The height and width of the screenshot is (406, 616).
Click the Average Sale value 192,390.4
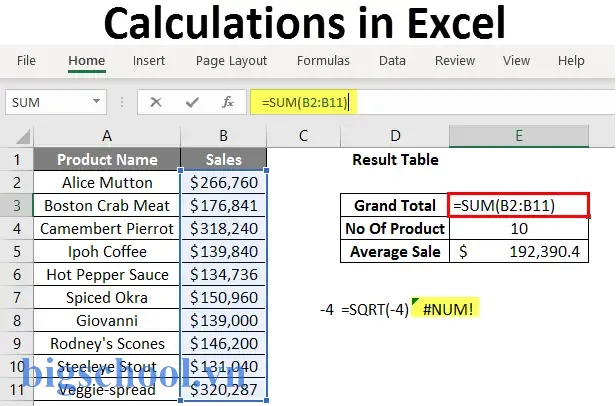point(519,251)
